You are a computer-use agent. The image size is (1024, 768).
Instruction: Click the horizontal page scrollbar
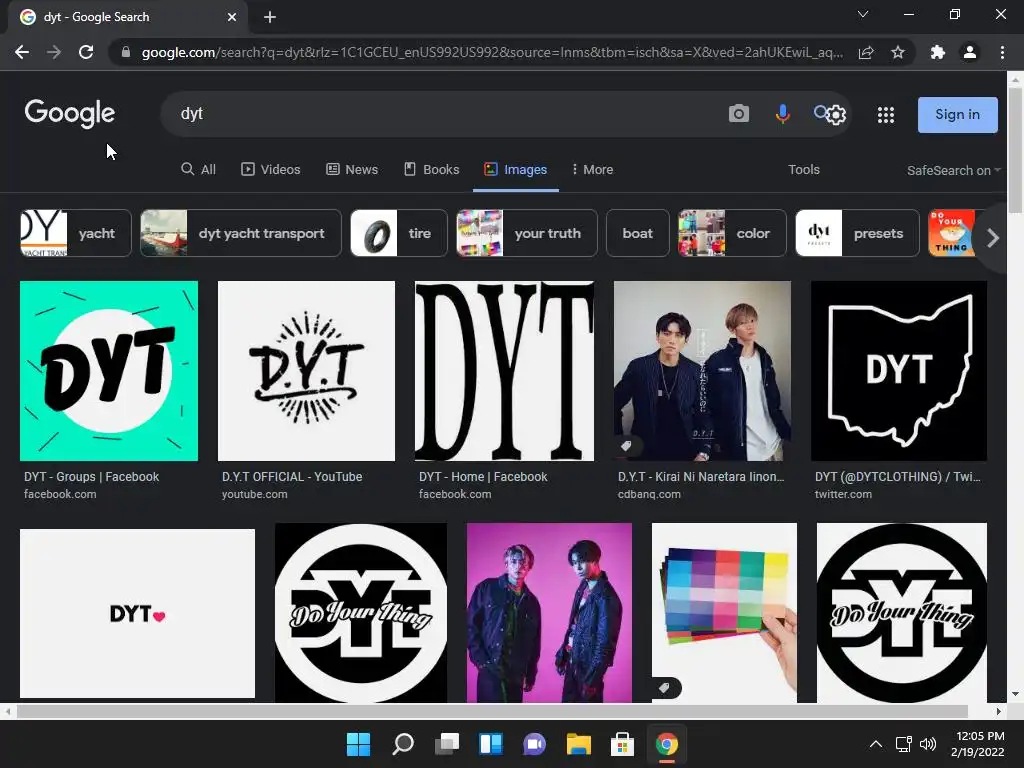tap(492, 711)
